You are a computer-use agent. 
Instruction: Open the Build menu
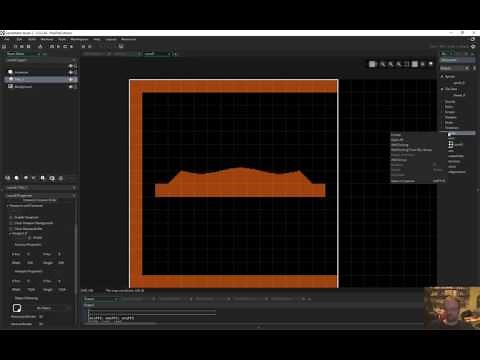(x=32, y=39)
